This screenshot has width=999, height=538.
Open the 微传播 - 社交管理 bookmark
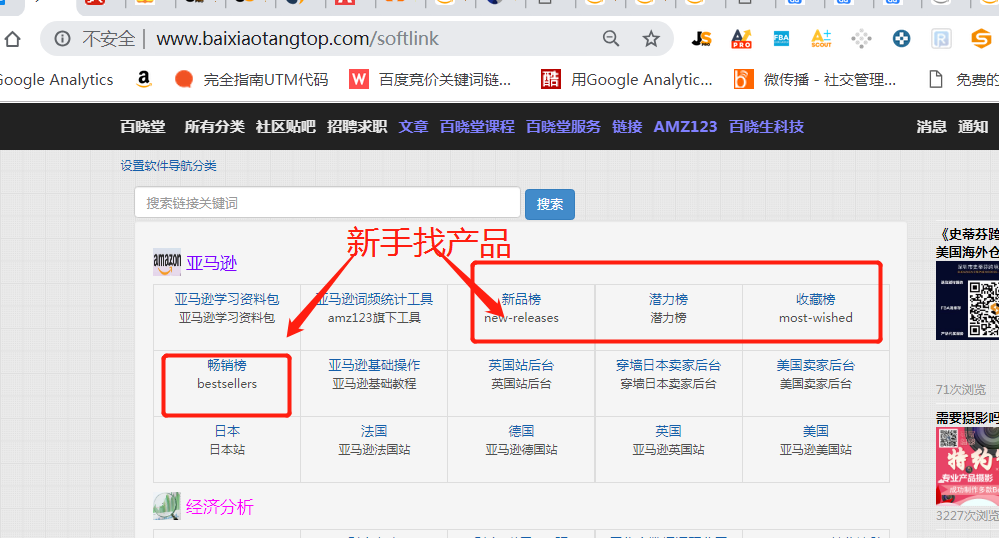tap(815, 80)
